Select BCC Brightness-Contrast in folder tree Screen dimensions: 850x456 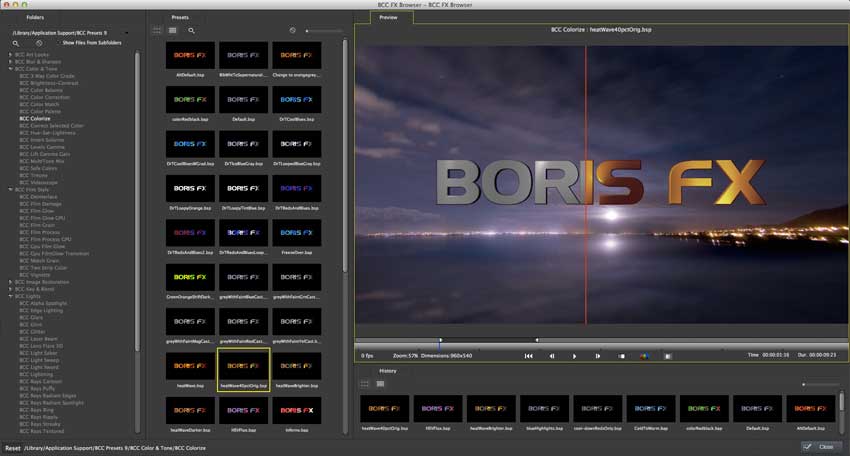point(49,83)
